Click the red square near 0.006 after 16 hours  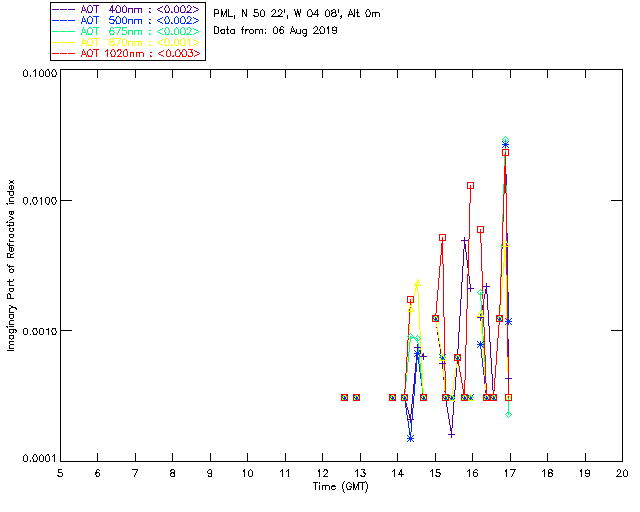pos(480,230)
